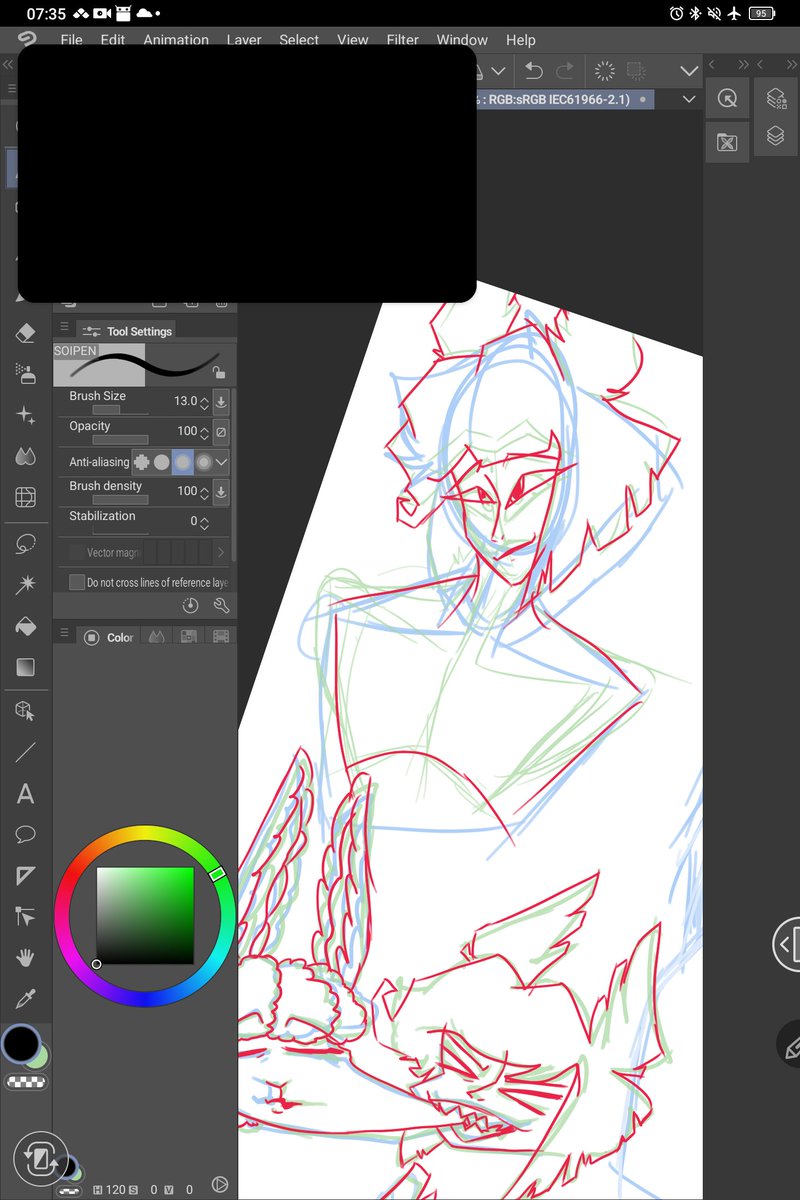800x1200 pixels.
Task: Open the File menu
Action: pyautogui.click(x=71, y=40)
